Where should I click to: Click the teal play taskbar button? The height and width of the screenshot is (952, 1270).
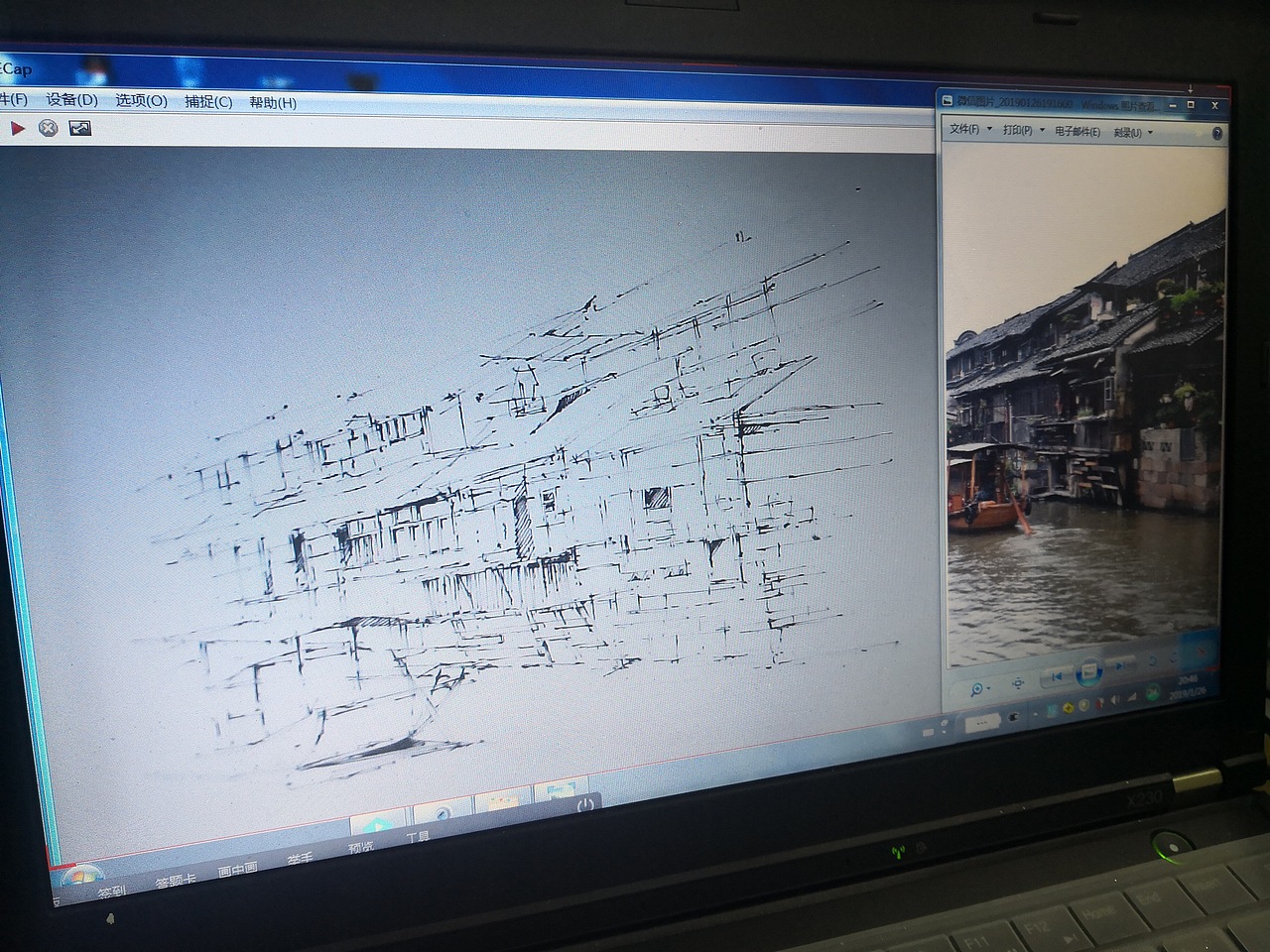[377, 822]
